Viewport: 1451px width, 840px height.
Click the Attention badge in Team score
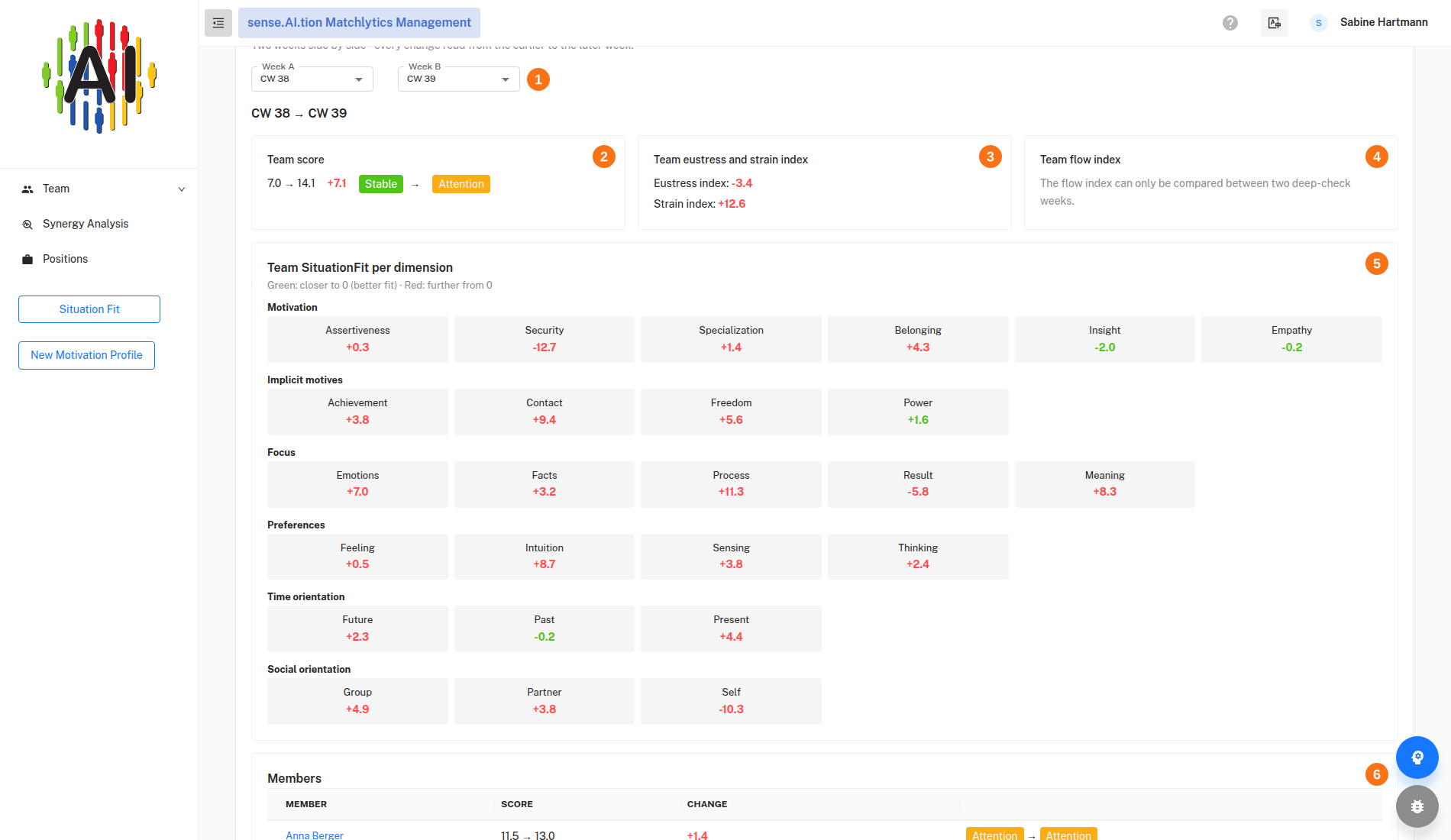(461, 184)
